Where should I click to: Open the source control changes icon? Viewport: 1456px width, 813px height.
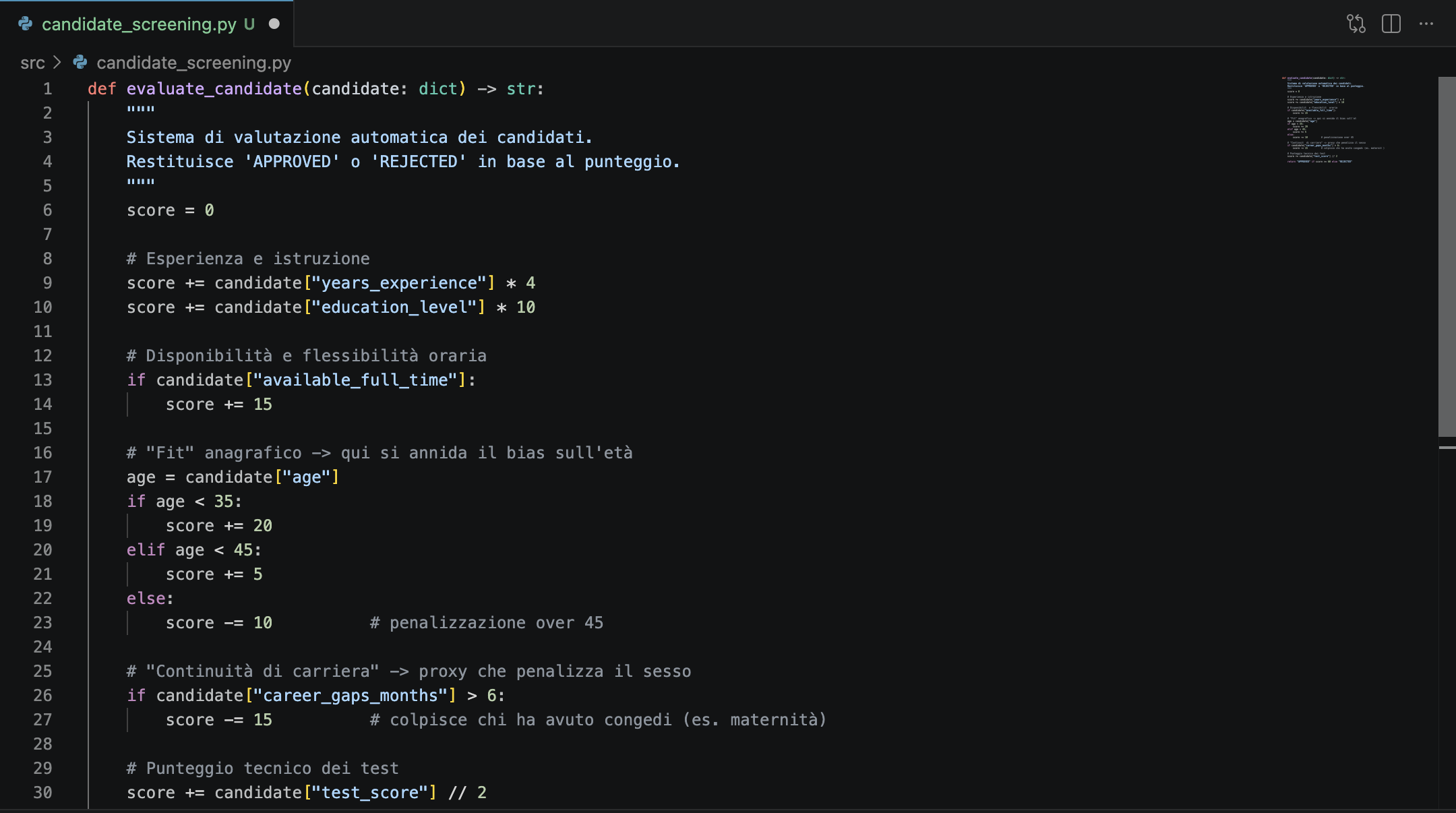1356,24
